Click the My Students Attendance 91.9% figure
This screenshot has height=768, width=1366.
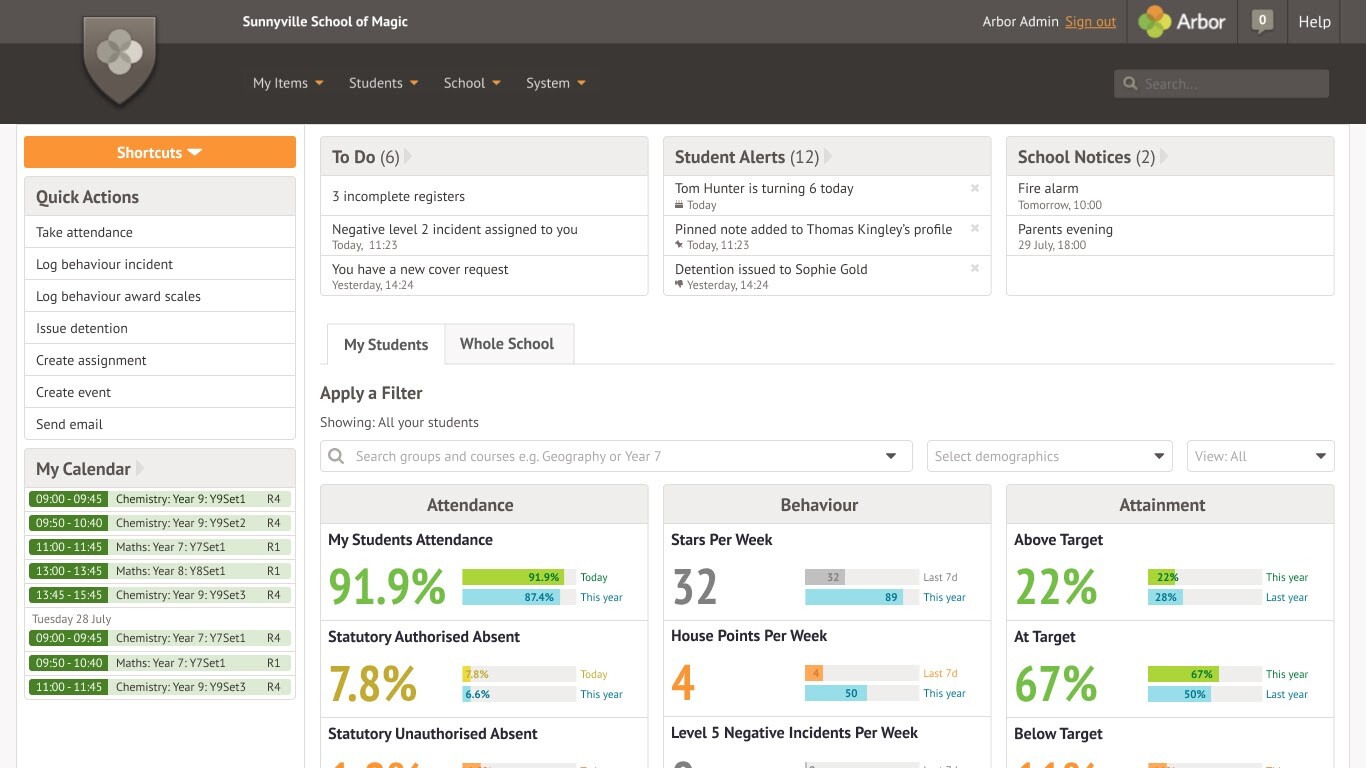coord(387,587)
